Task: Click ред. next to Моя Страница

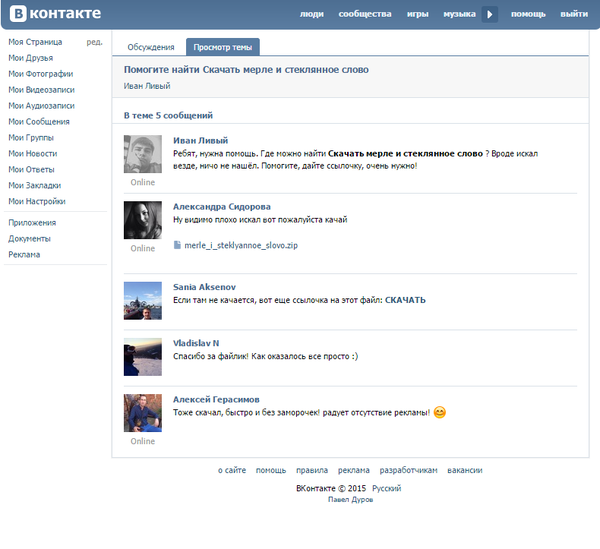Action: click(x=94, y=42)
